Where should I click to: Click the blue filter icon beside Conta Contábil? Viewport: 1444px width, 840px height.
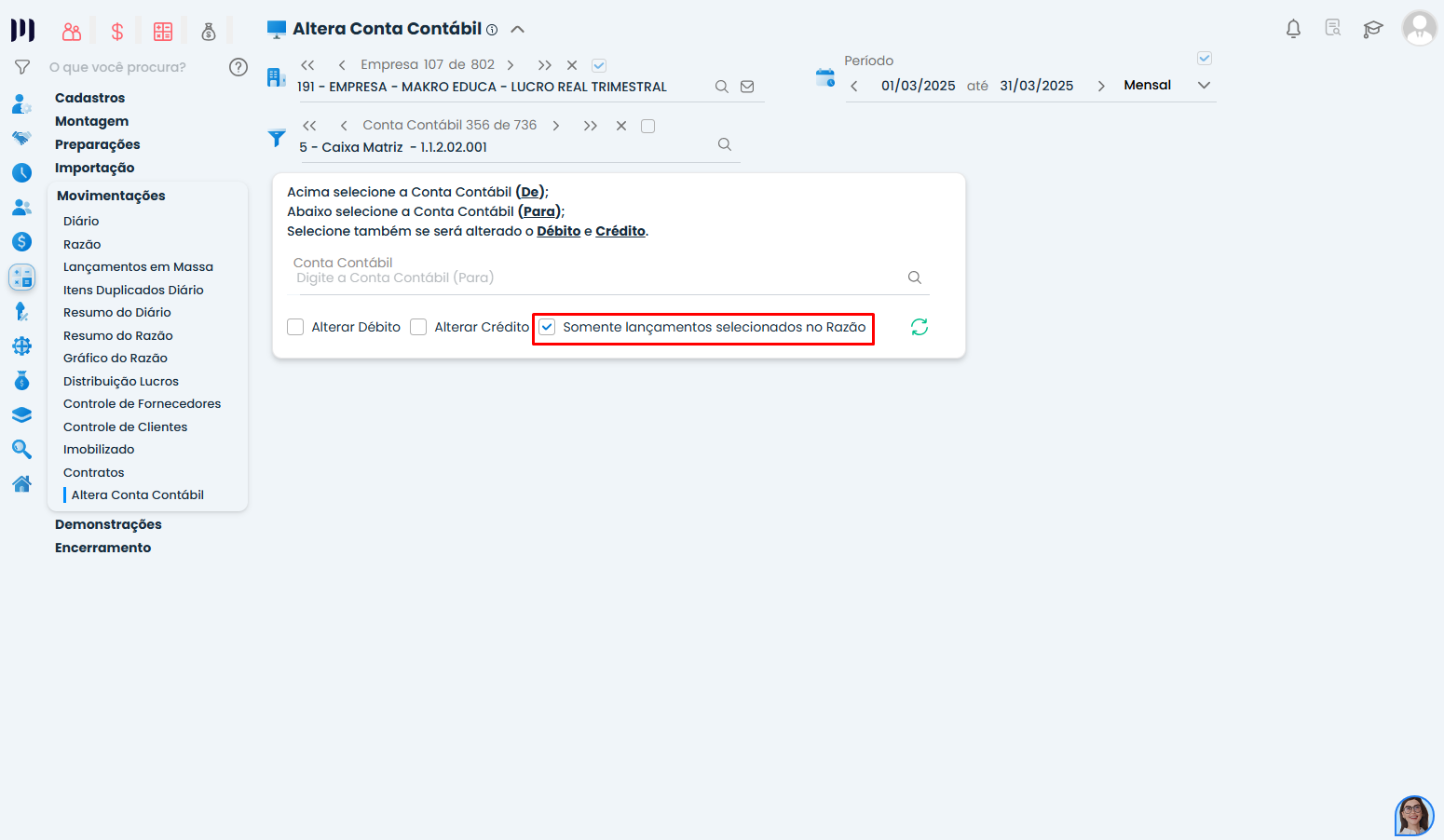coord(277,138)
